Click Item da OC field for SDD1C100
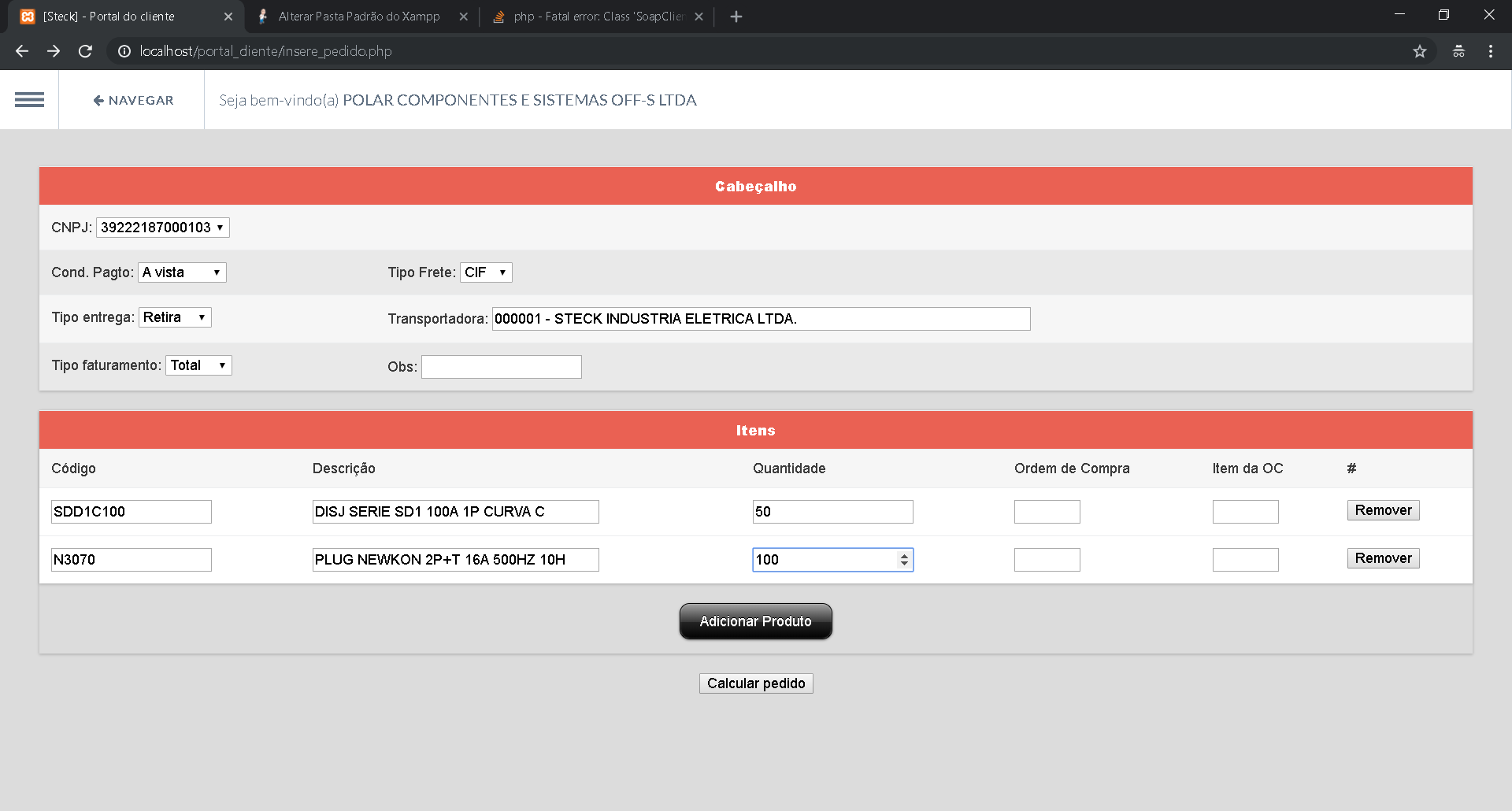1512x811 pixels. 1245,512
